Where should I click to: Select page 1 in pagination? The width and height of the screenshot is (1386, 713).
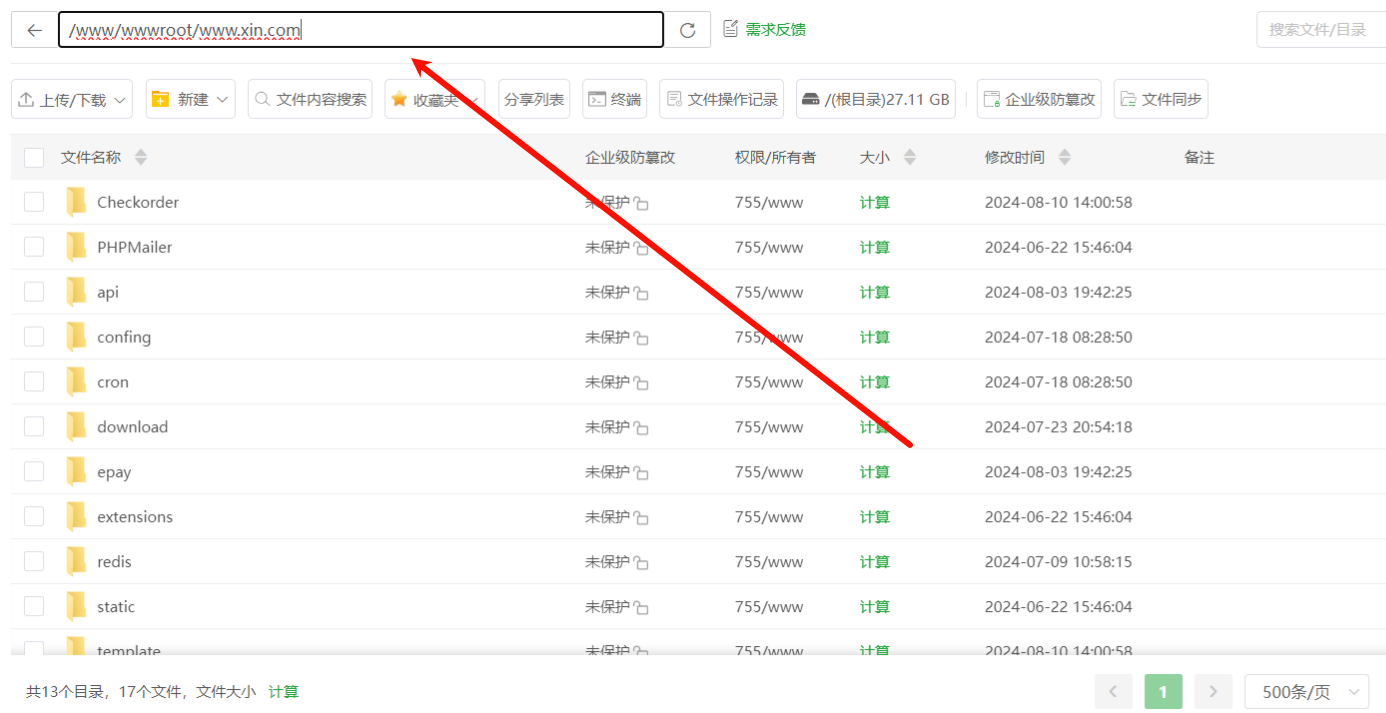click(1163, 691)
